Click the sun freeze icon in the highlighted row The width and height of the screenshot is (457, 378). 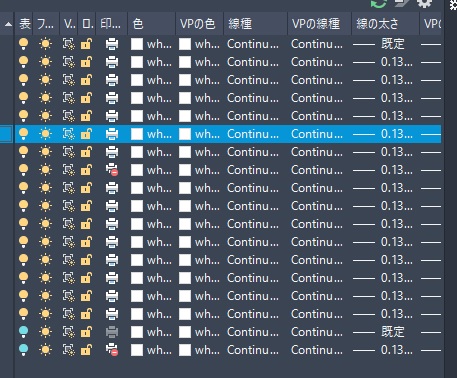point(45,134)
